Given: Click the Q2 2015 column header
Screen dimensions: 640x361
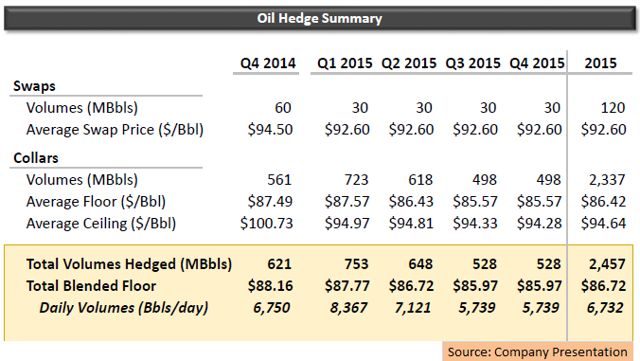Looking at the screenshot, I should point(409,63).
